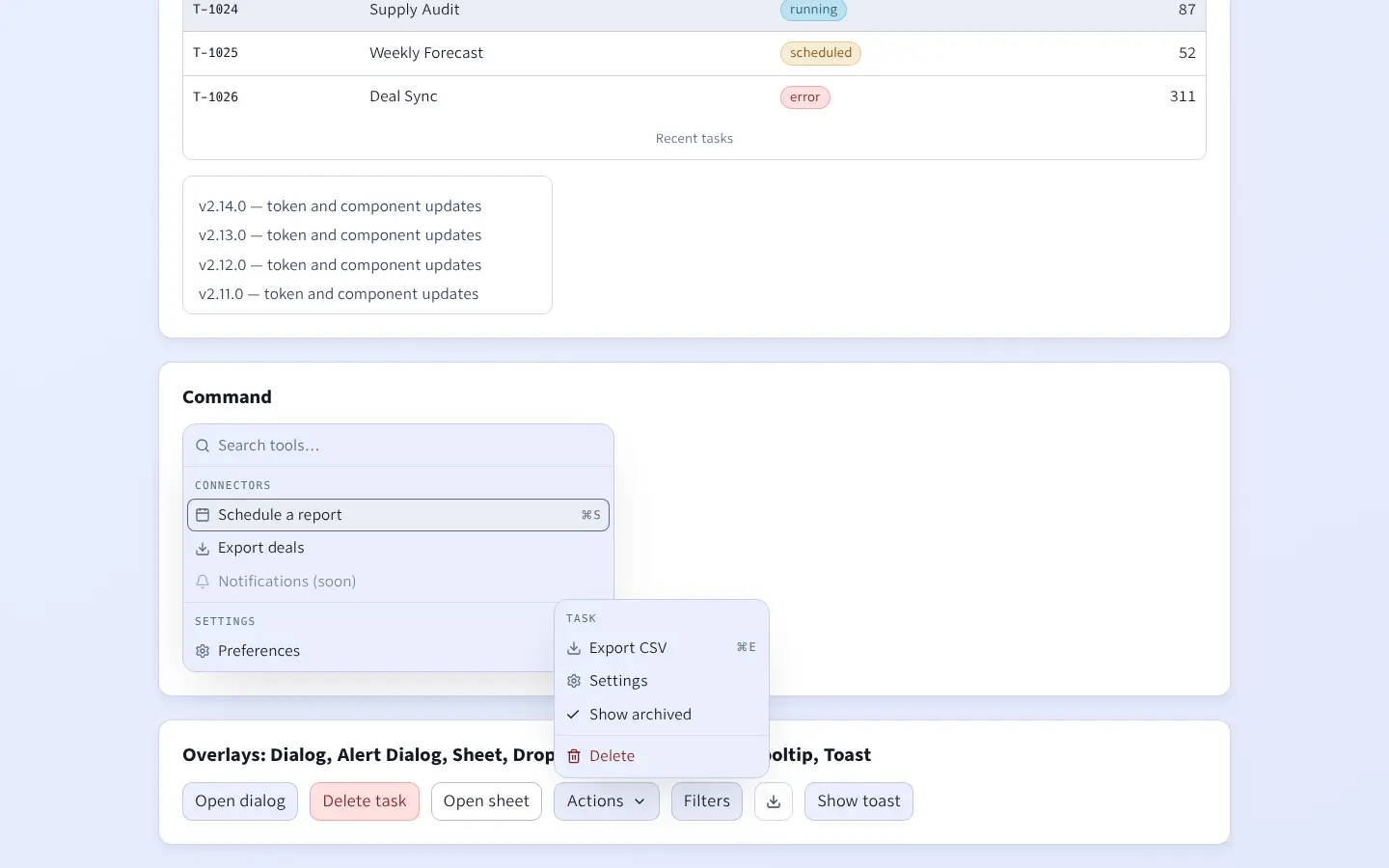Click the download icon beside Export CSV

tap(574, 648)
